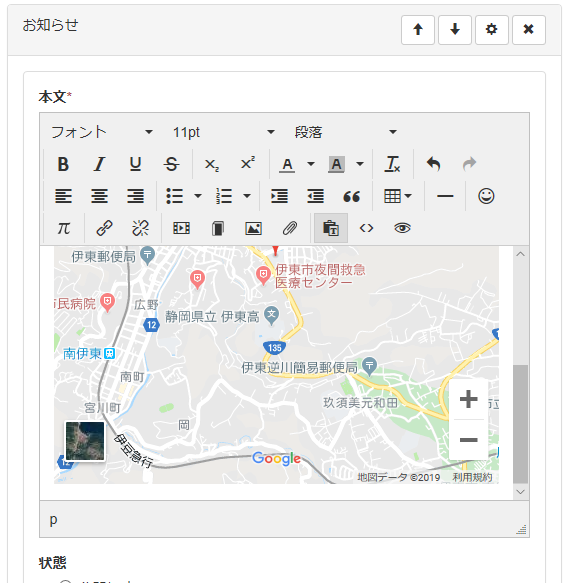The height and width of the screenshot is (583, 573).
Task: Click the scroll down arrow in editor
Action: coord(521,492)
